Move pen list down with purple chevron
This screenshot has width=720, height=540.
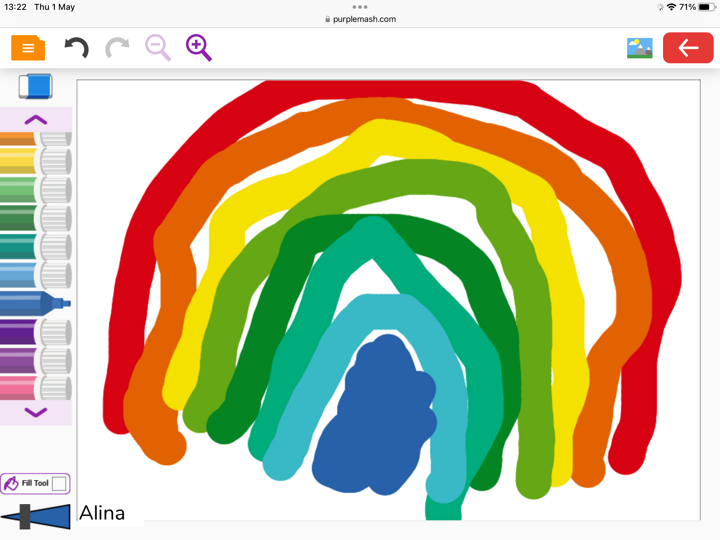click(36, 412)
